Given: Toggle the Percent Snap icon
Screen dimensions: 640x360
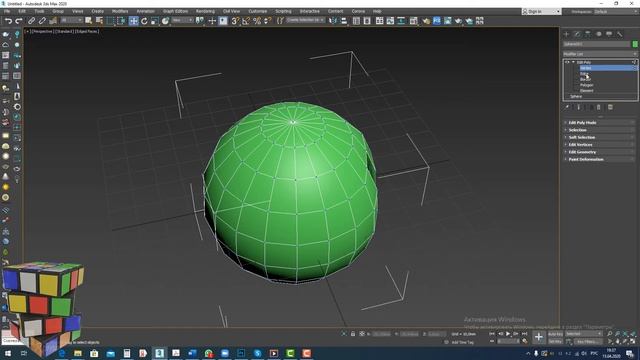Looking at the screenshot, I should [257, 21].
